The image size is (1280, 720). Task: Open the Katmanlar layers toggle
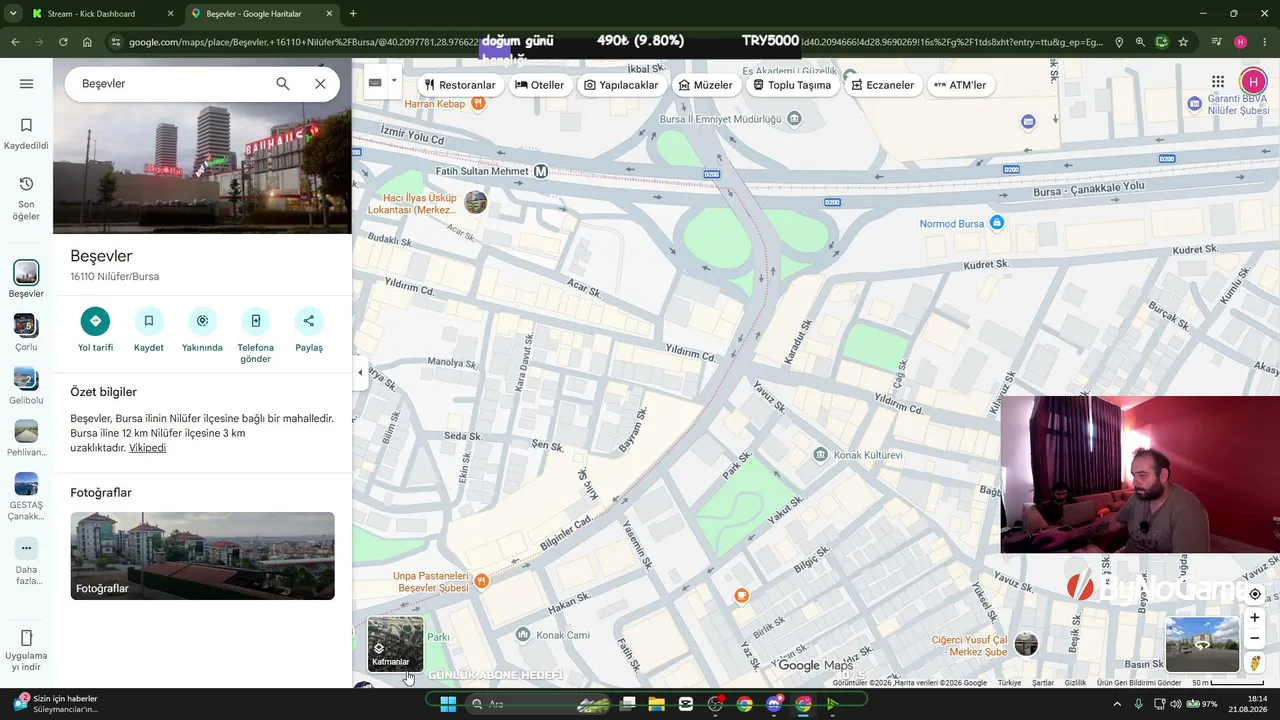(395, 644)
